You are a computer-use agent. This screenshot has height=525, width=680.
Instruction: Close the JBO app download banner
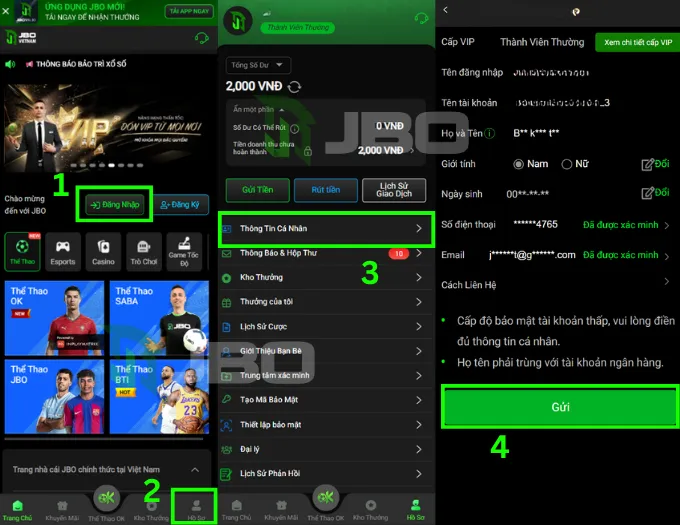[x=6, y=11]
